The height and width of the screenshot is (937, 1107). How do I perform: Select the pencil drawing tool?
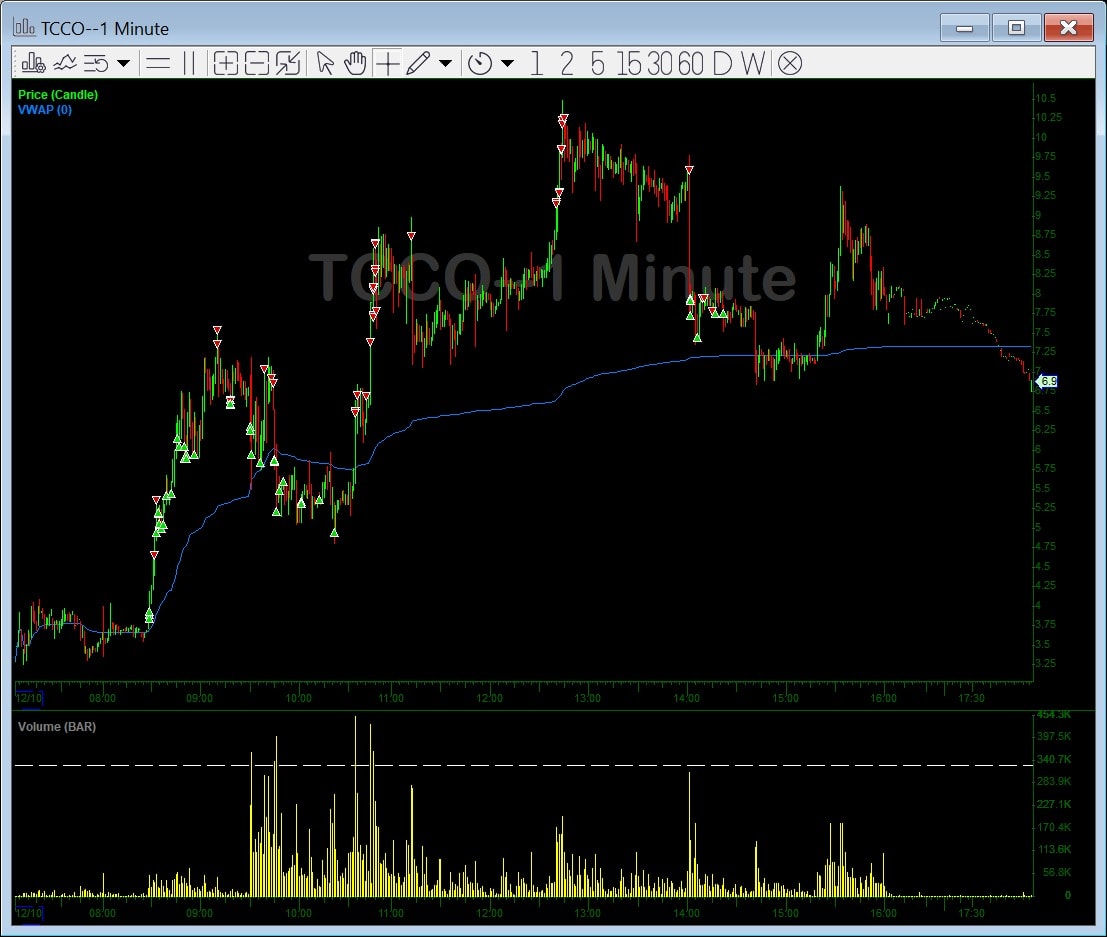tap(420, 63)
